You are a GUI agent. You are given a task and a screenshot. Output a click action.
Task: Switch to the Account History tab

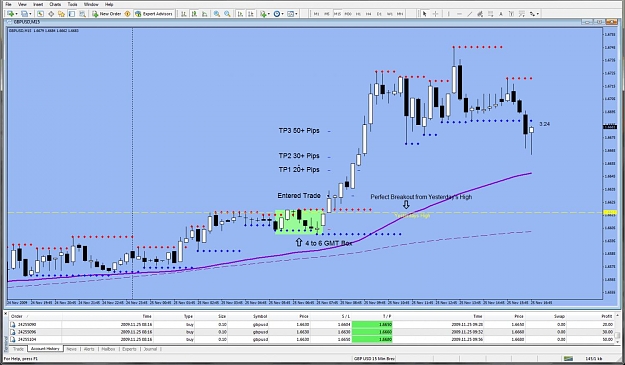(x=45, y=349)
